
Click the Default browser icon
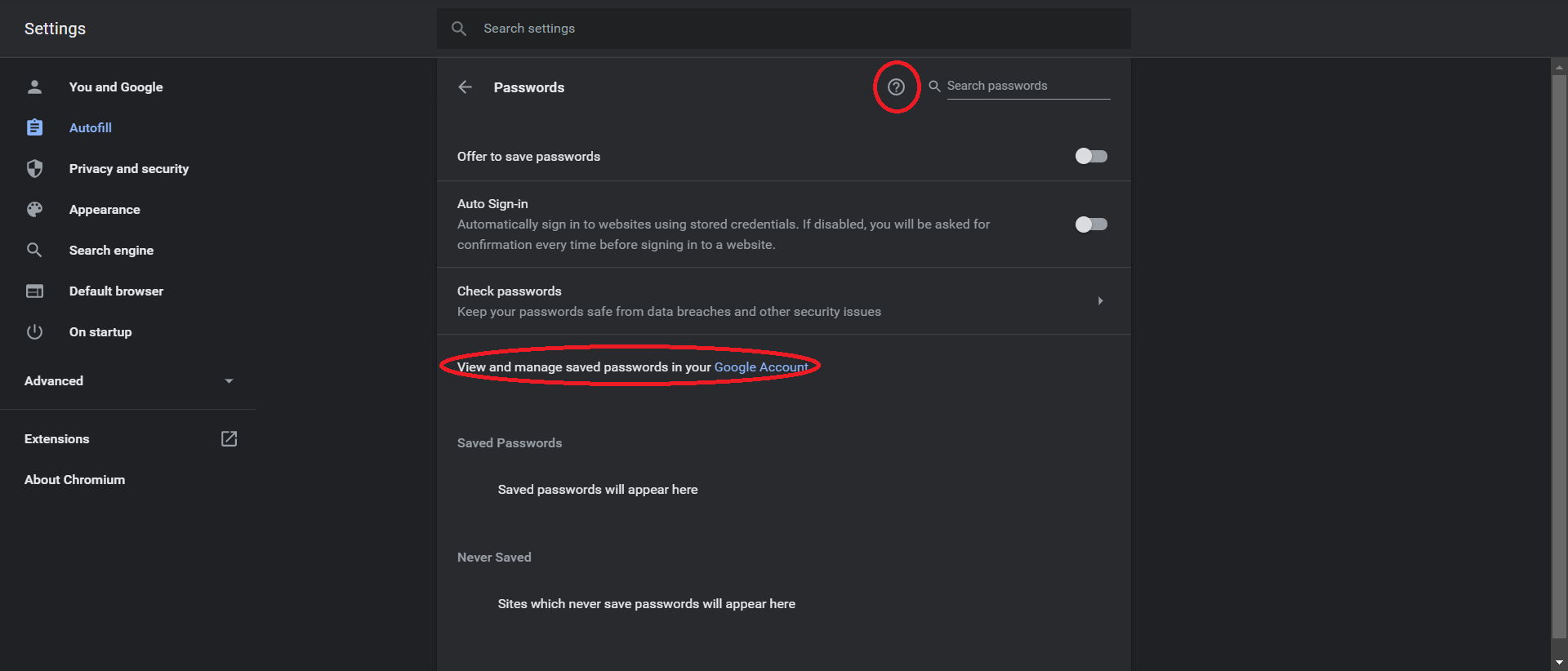point(34,291)
